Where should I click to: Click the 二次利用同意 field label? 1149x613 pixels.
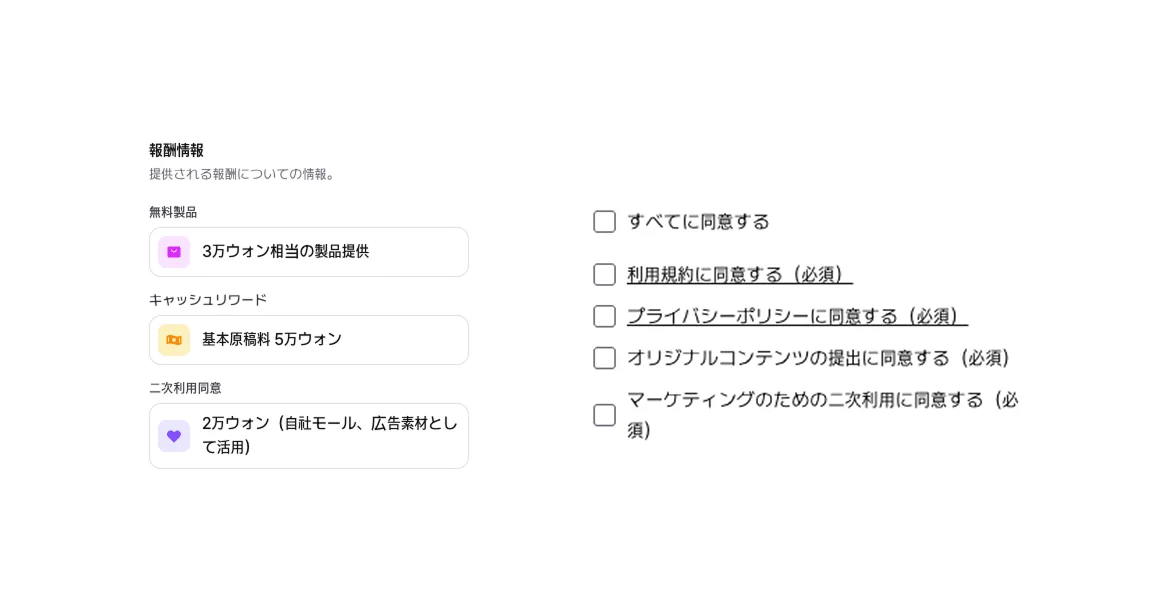(185, 388)
